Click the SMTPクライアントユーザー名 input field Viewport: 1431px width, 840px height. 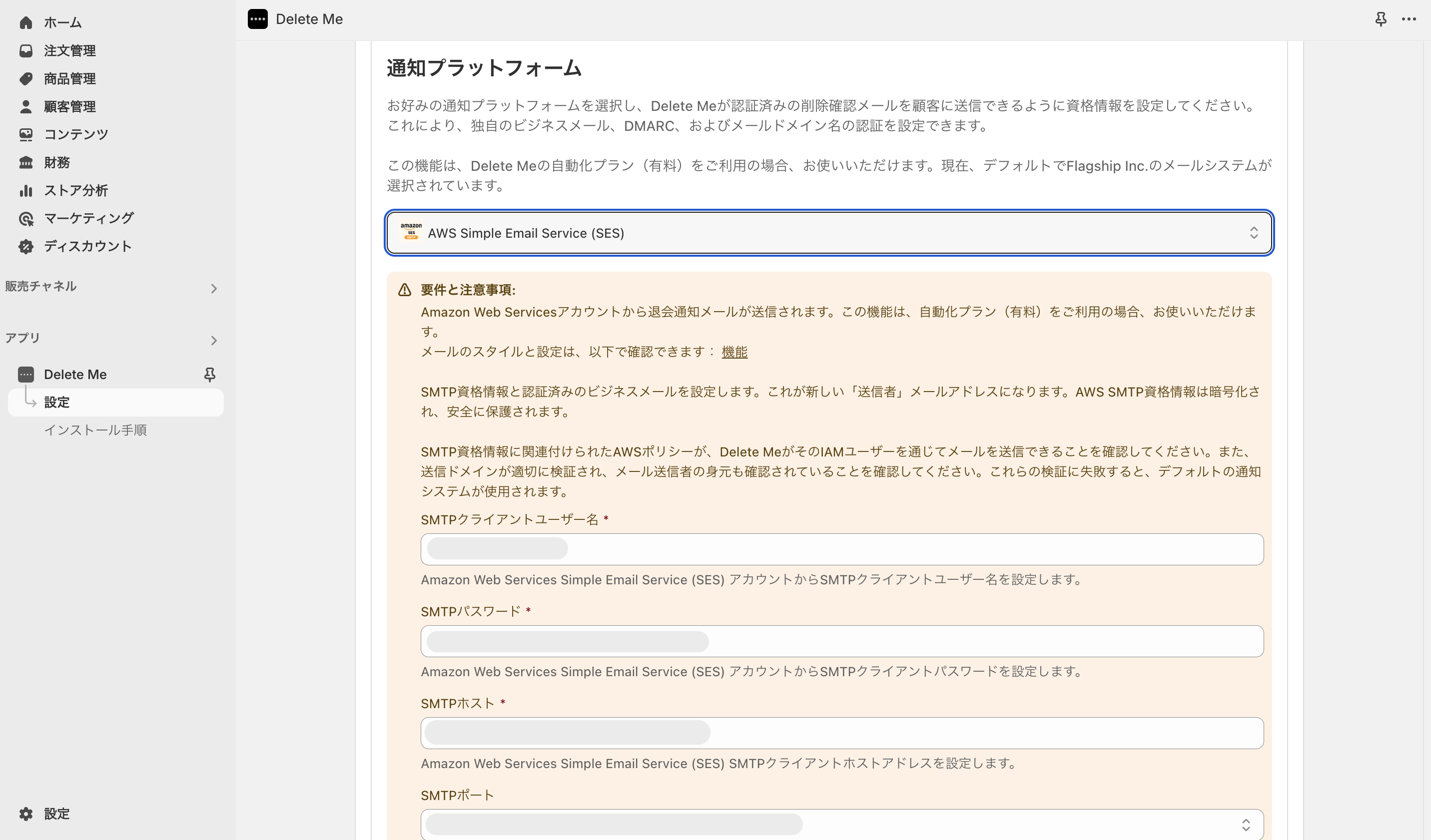point(841,549)
